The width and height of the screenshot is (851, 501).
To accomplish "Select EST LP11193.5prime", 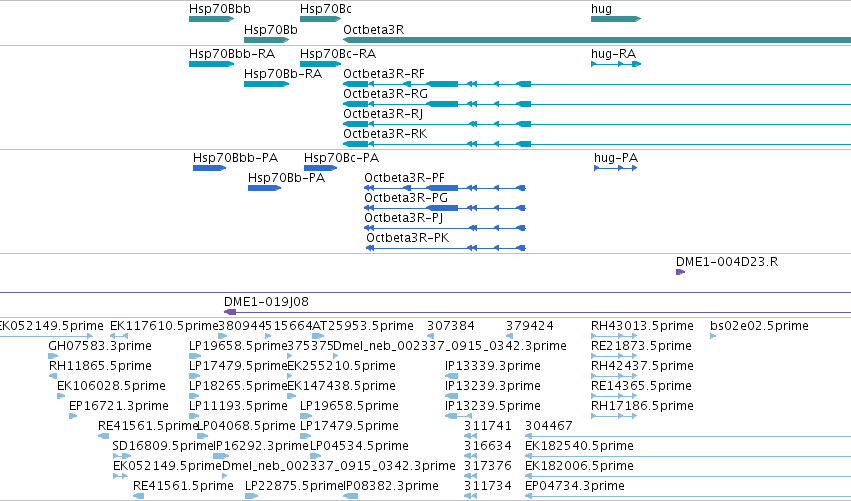I will [x=195, y=417].
